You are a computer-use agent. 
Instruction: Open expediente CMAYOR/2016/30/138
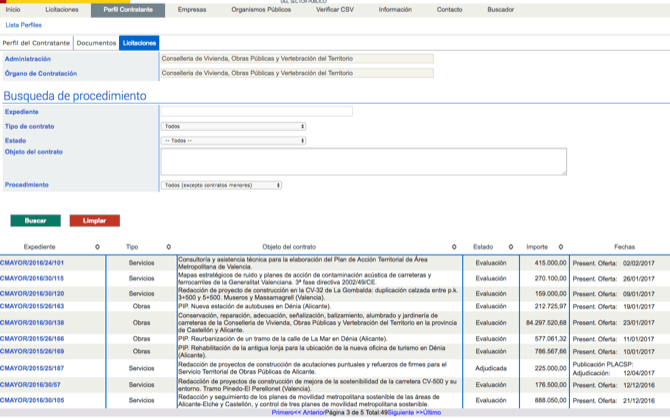tap(32, 323)
